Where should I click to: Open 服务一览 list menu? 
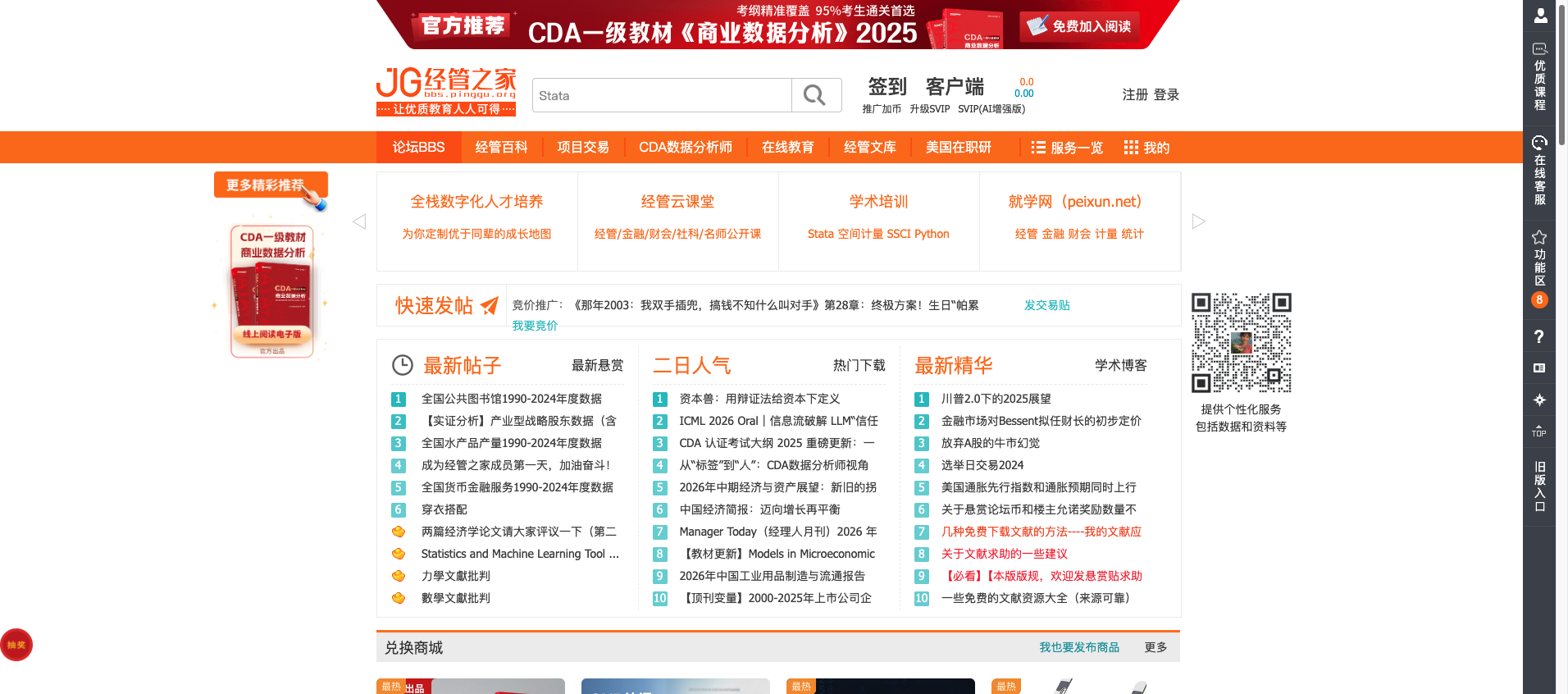[1067, 148]
